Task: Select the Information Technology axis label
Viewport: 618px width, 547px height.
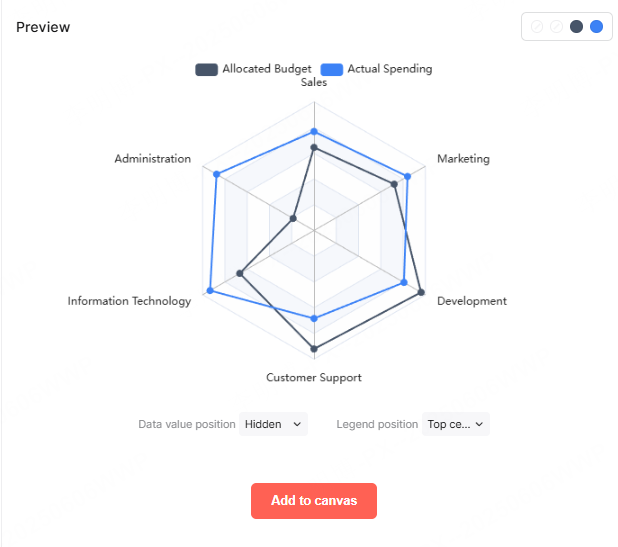Action: [x=129, y=301]
